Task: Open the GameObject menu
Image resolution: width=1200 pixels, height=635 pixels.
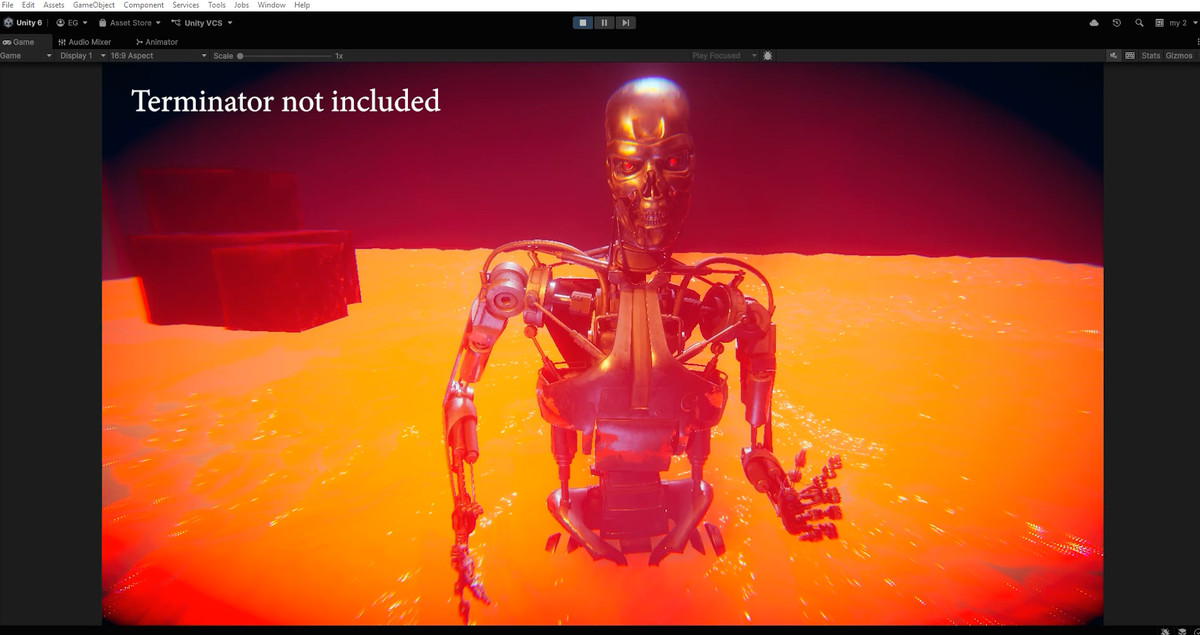Action: click(94, 5)
